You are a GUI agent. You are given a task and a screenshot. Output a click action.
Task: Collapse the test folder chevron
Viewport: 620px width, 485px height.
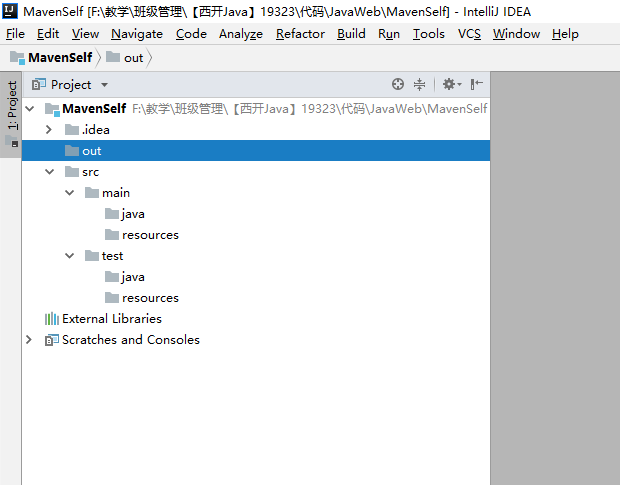coord(70,256)
